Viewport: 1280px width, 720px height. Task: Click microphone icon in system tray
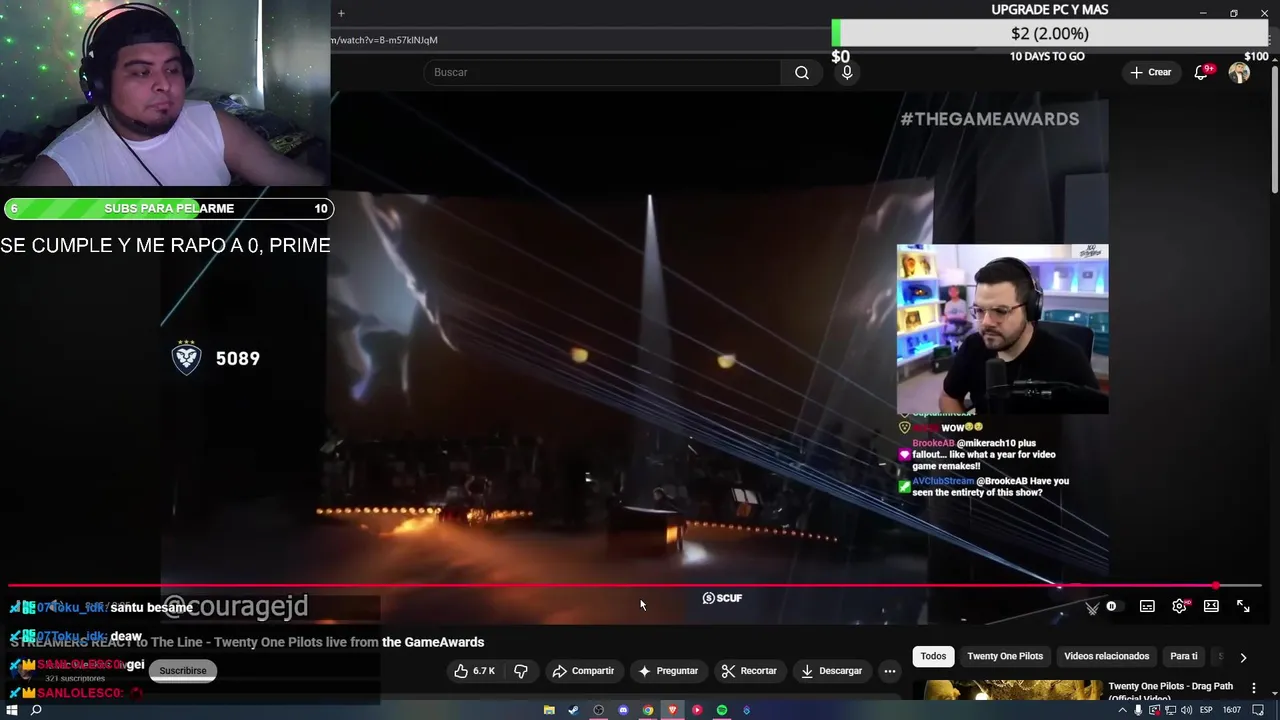[x=1138, y=710]
